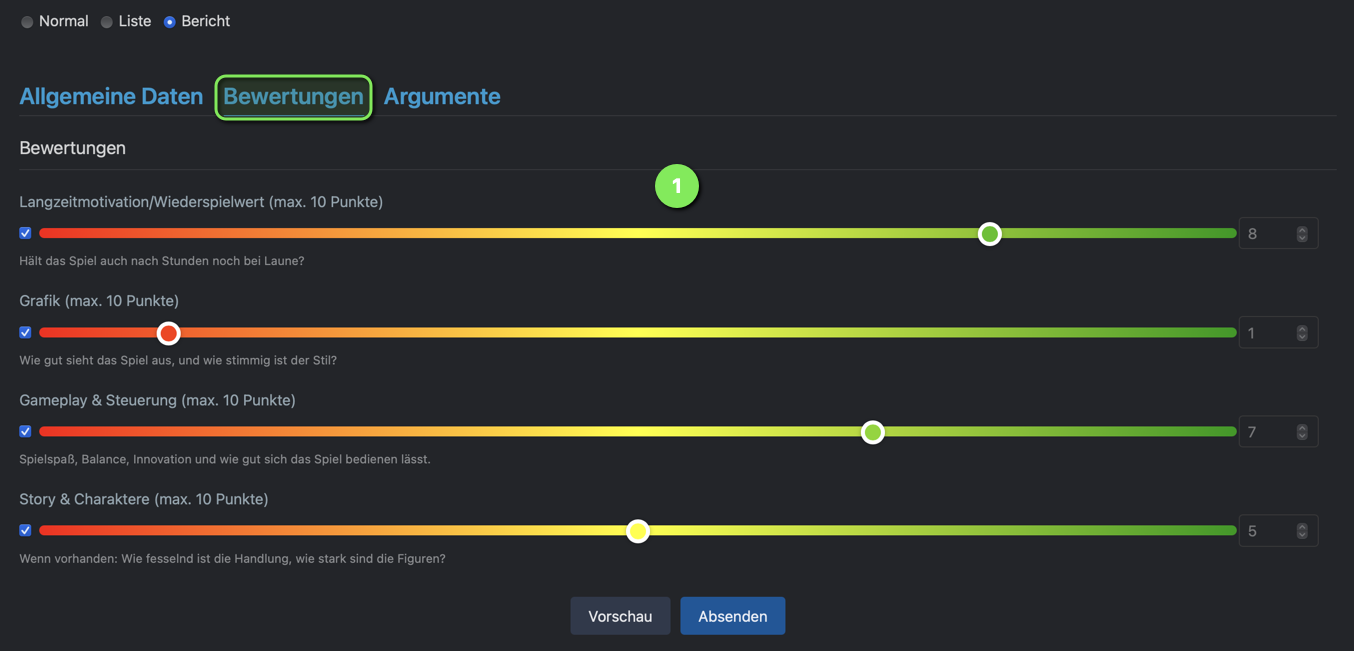The width and height of the screenshot is (1354, 651).
Task: Click the red Grafik slider handle
Action: [169, 333]
